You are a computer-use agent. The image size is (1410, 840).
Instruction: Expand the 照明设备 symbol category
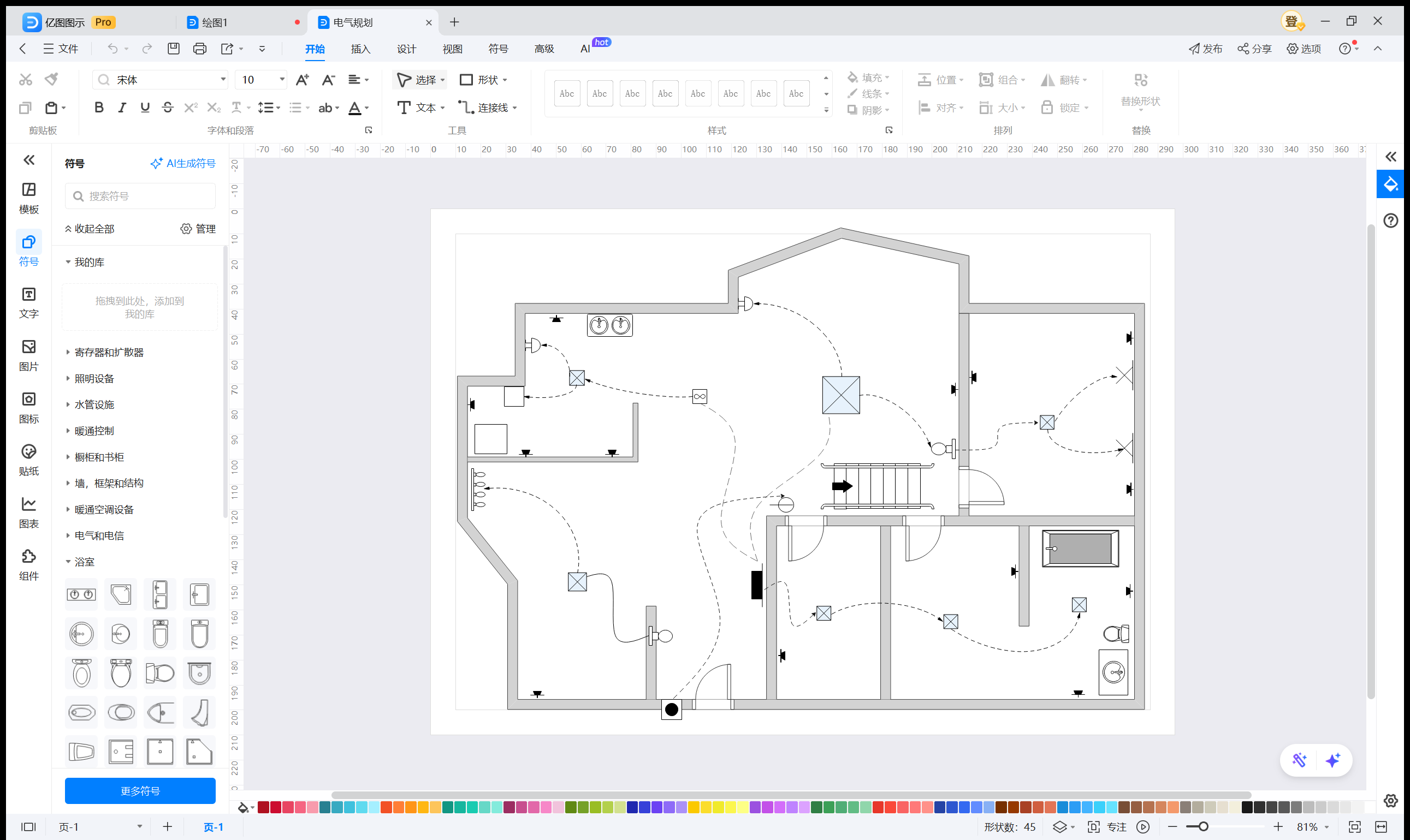click(94, 378)
